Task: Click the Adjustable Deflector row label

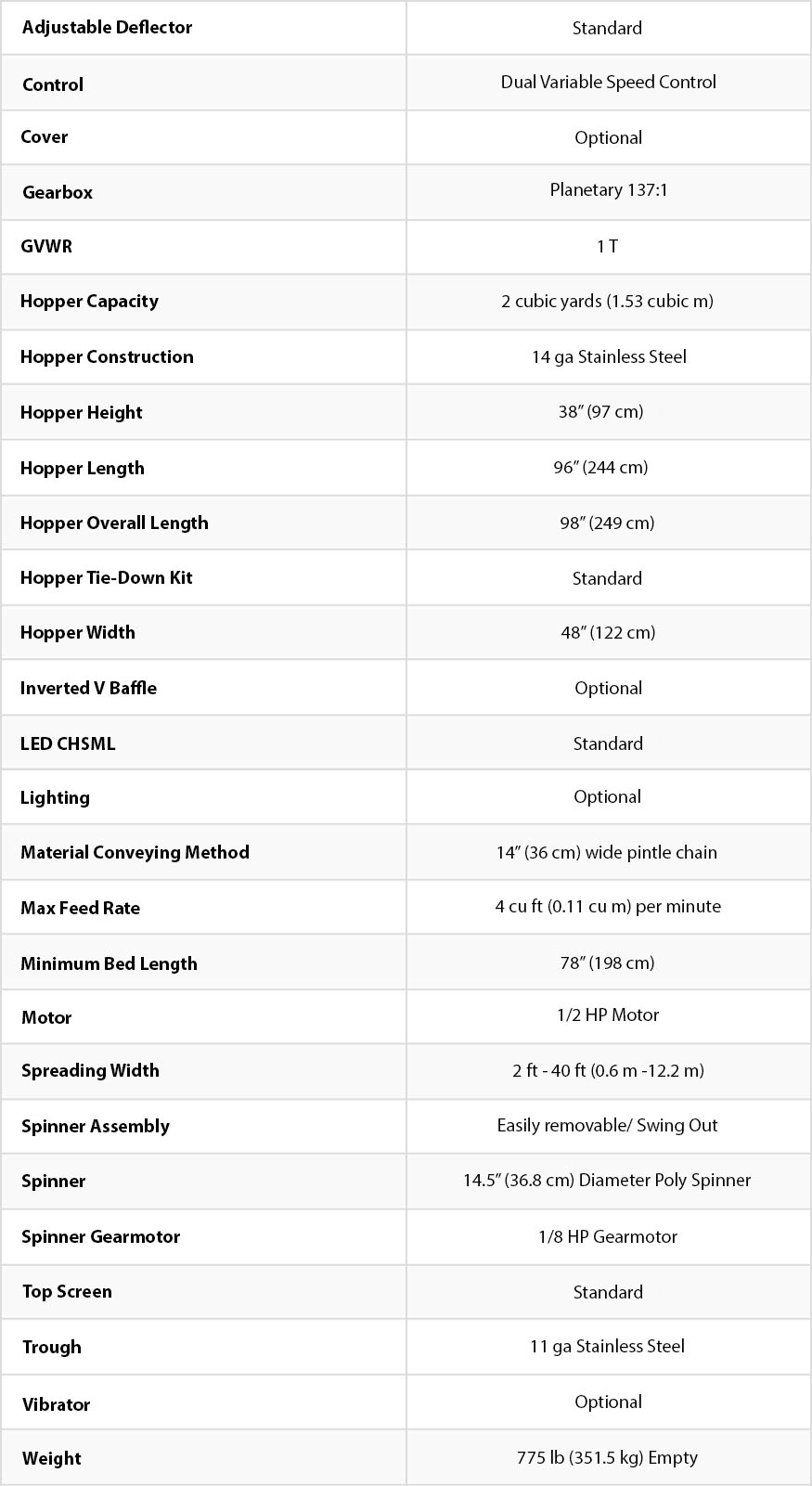Action: 107,27
